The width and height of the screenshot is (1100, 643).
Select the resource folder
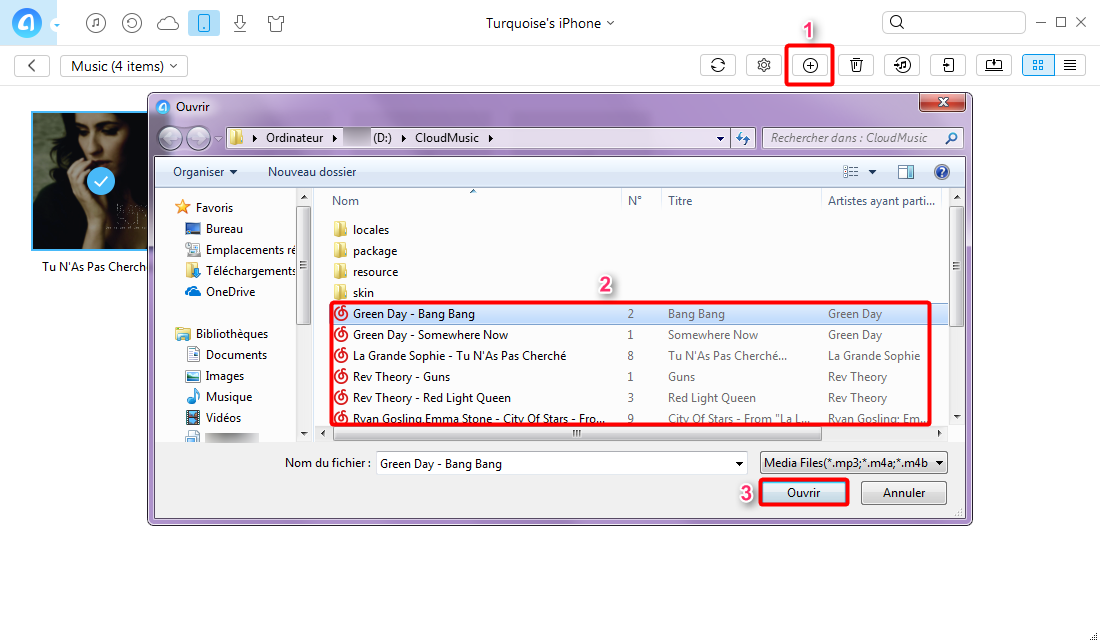[365, 271]
